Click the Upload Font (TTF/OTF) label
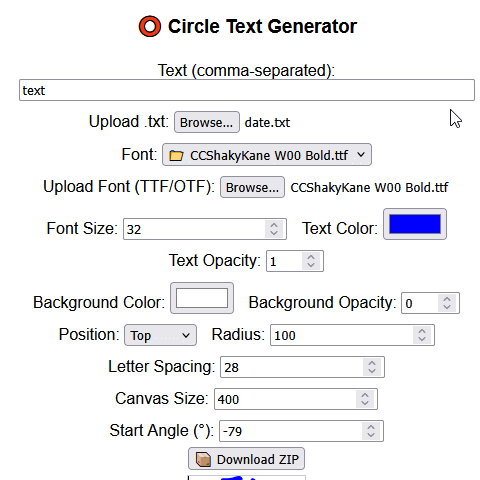Viewport: 480px width, 480px height. pos(129,186)
